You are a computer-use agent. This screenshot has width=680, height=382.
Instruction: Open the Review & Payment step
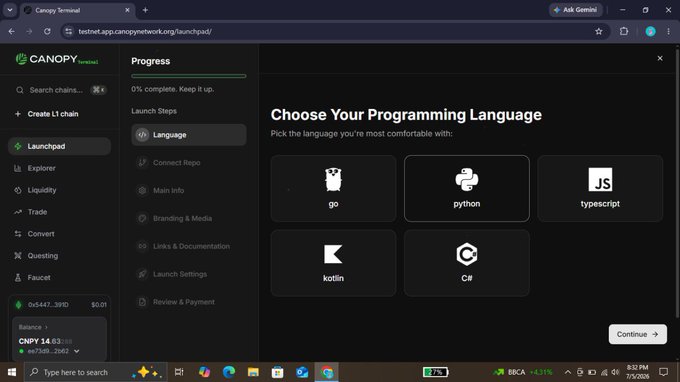[189, 302]
